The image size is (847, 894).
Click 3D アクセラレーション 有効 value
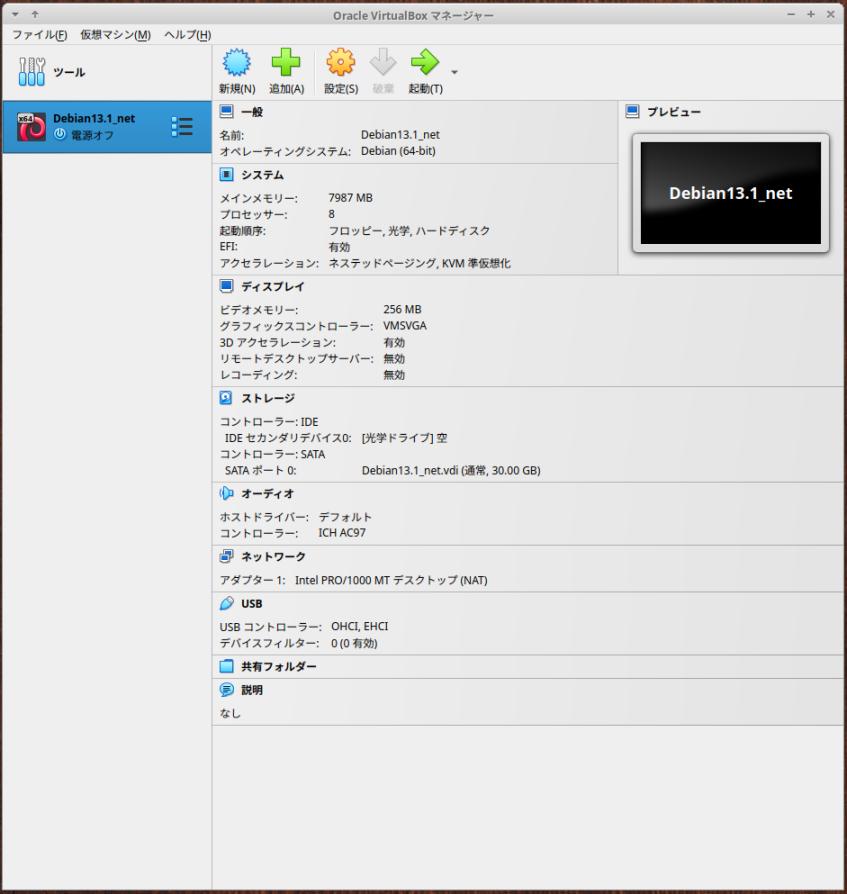394,342
